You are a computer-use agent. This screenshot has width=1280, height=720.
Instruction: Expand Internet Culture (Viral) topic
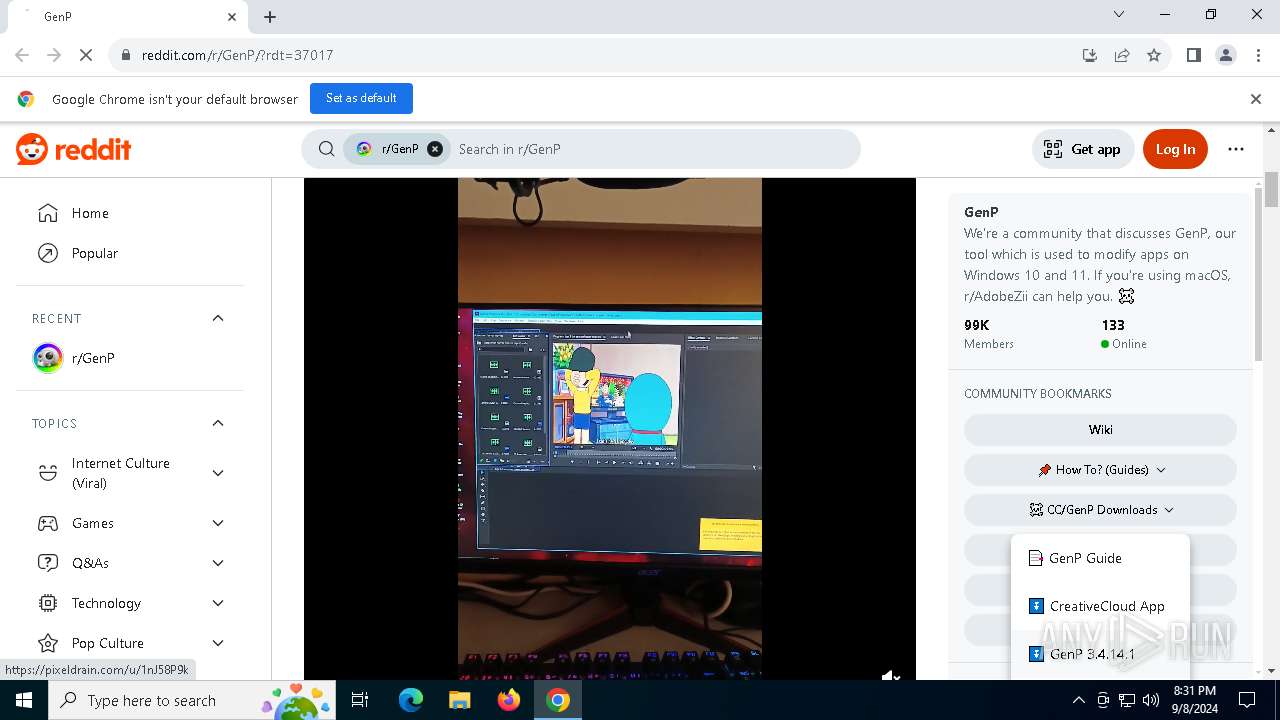coord(218,473)
